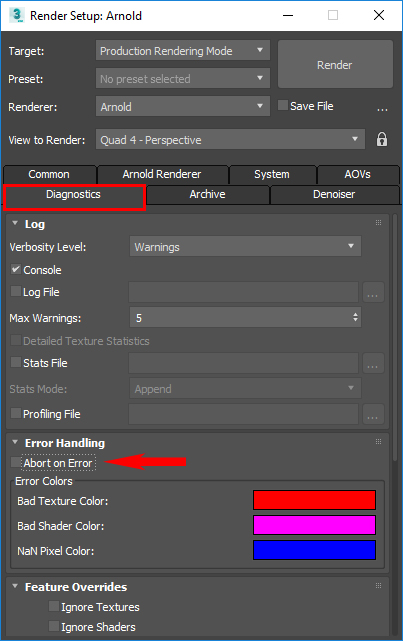
Task: Switch to the Archive tab
Action: pos(208,195)
